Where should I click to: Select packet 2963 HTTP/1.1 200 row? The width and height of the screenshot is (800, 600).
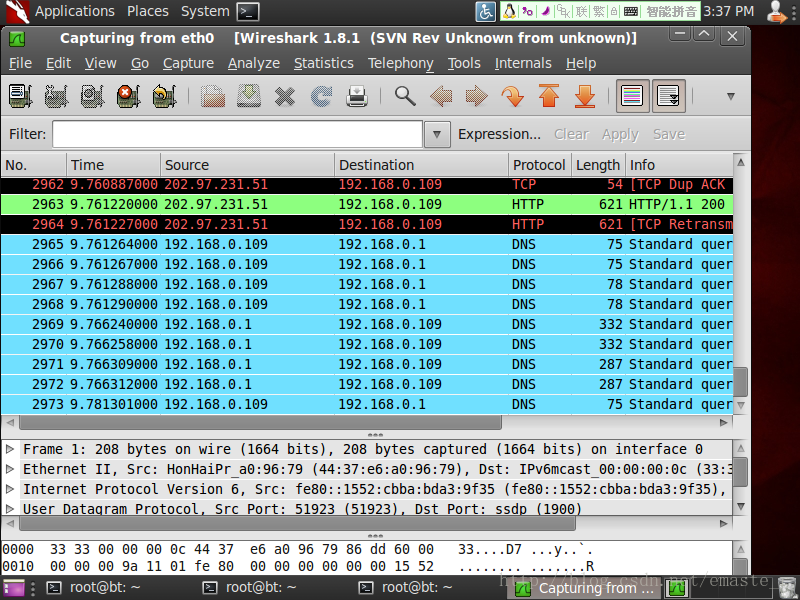367,205
